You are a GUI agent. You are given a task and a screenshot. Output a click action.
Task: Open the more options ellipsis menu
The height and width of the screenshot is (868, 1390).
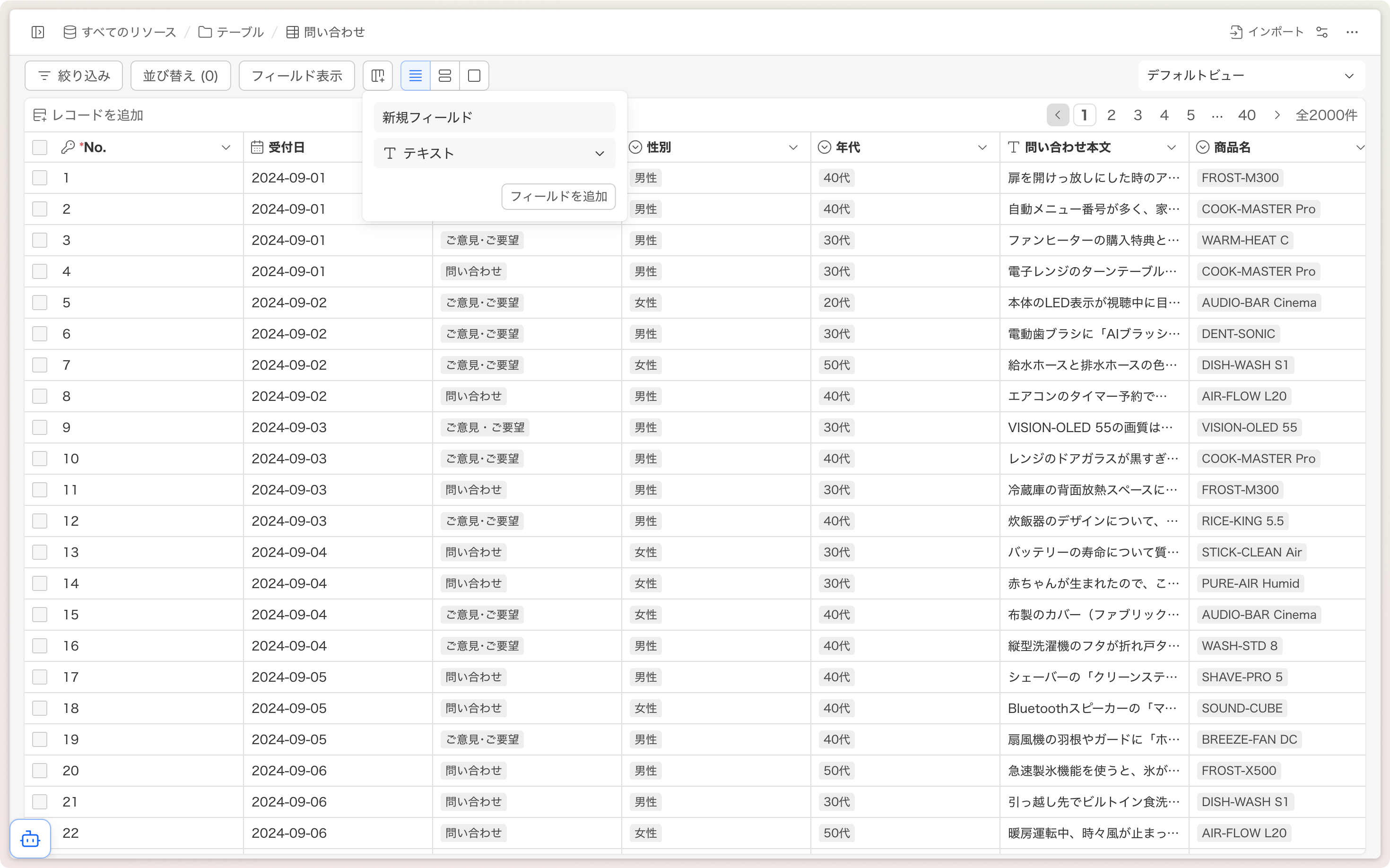(1352, 32)
